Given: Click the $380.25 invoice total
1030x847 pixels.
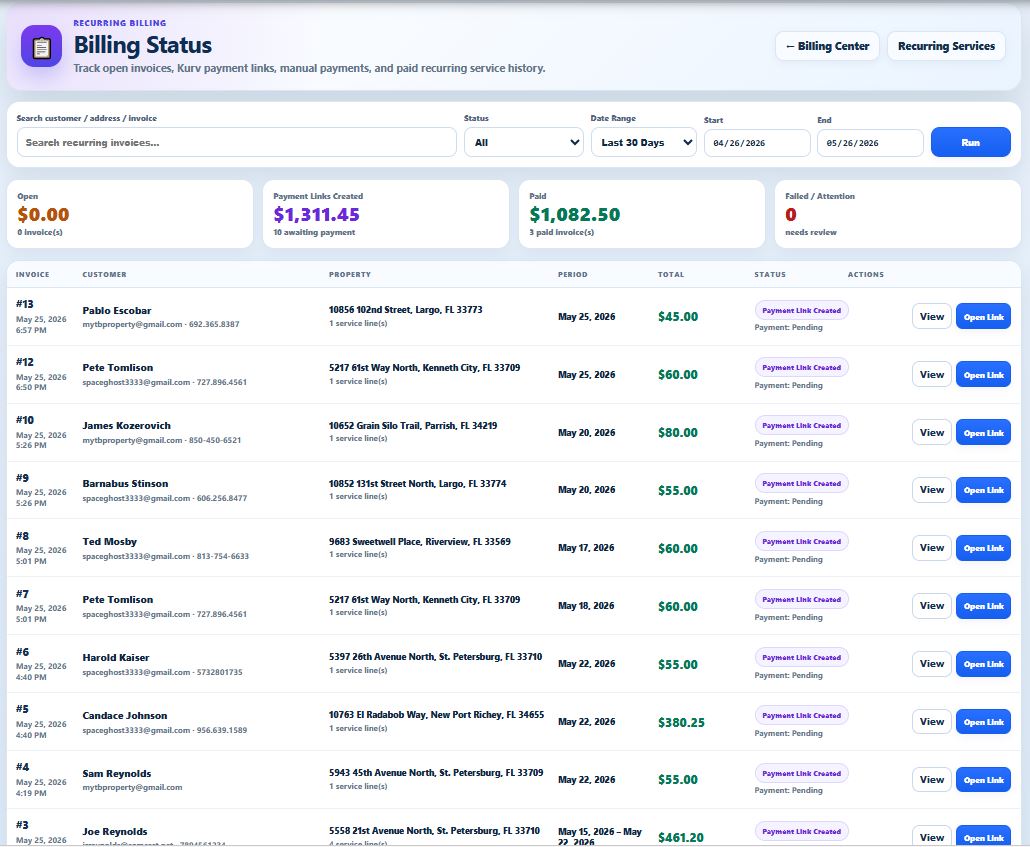Looking at the screenshot, I should pyautogui.click(x=681, y=722).
